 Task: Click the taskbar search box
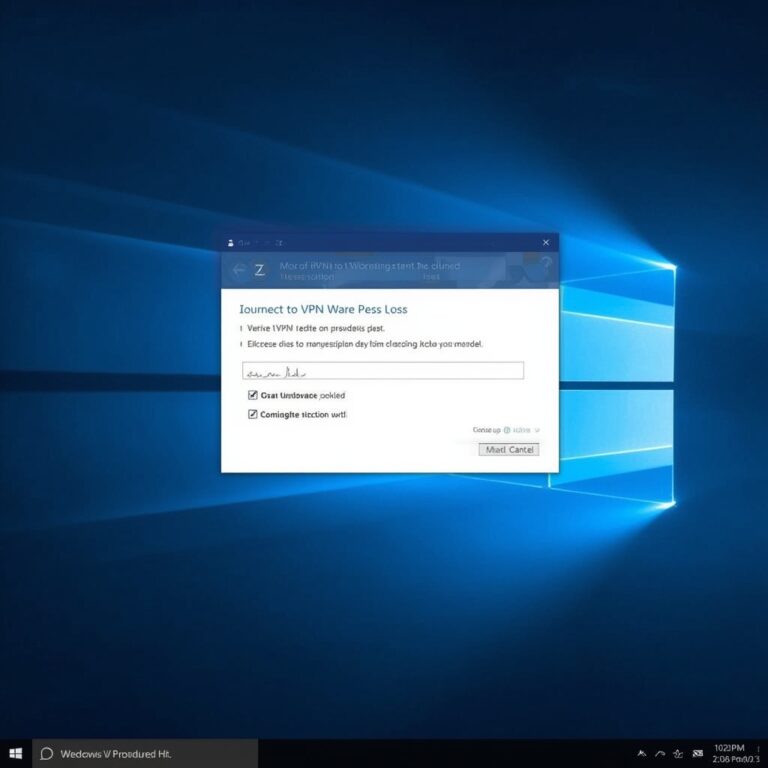click(145, 754)
